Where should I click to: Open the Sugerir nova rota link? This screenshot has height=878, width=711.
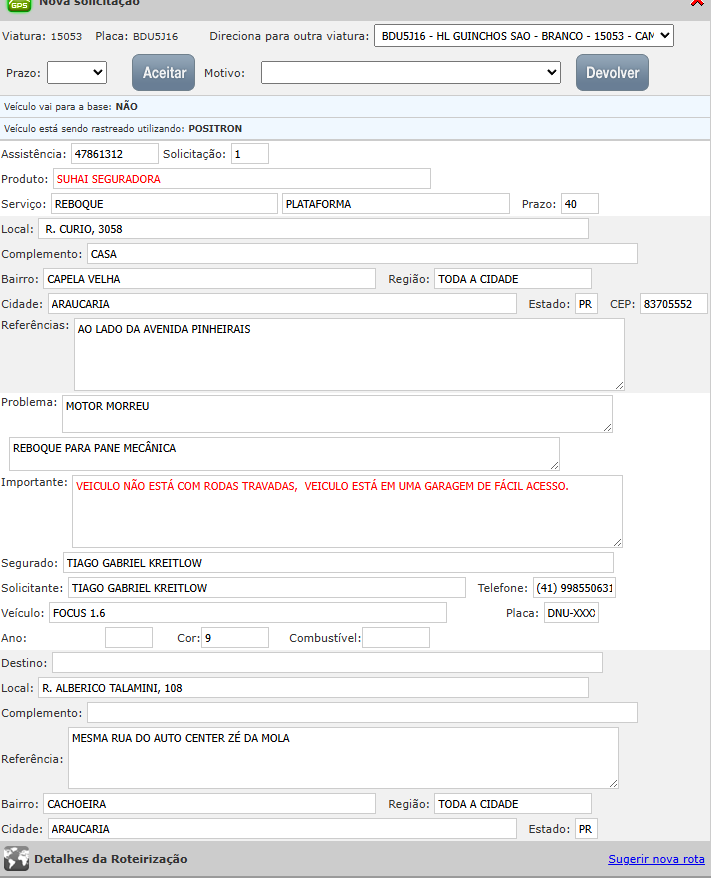click(656, 859)
